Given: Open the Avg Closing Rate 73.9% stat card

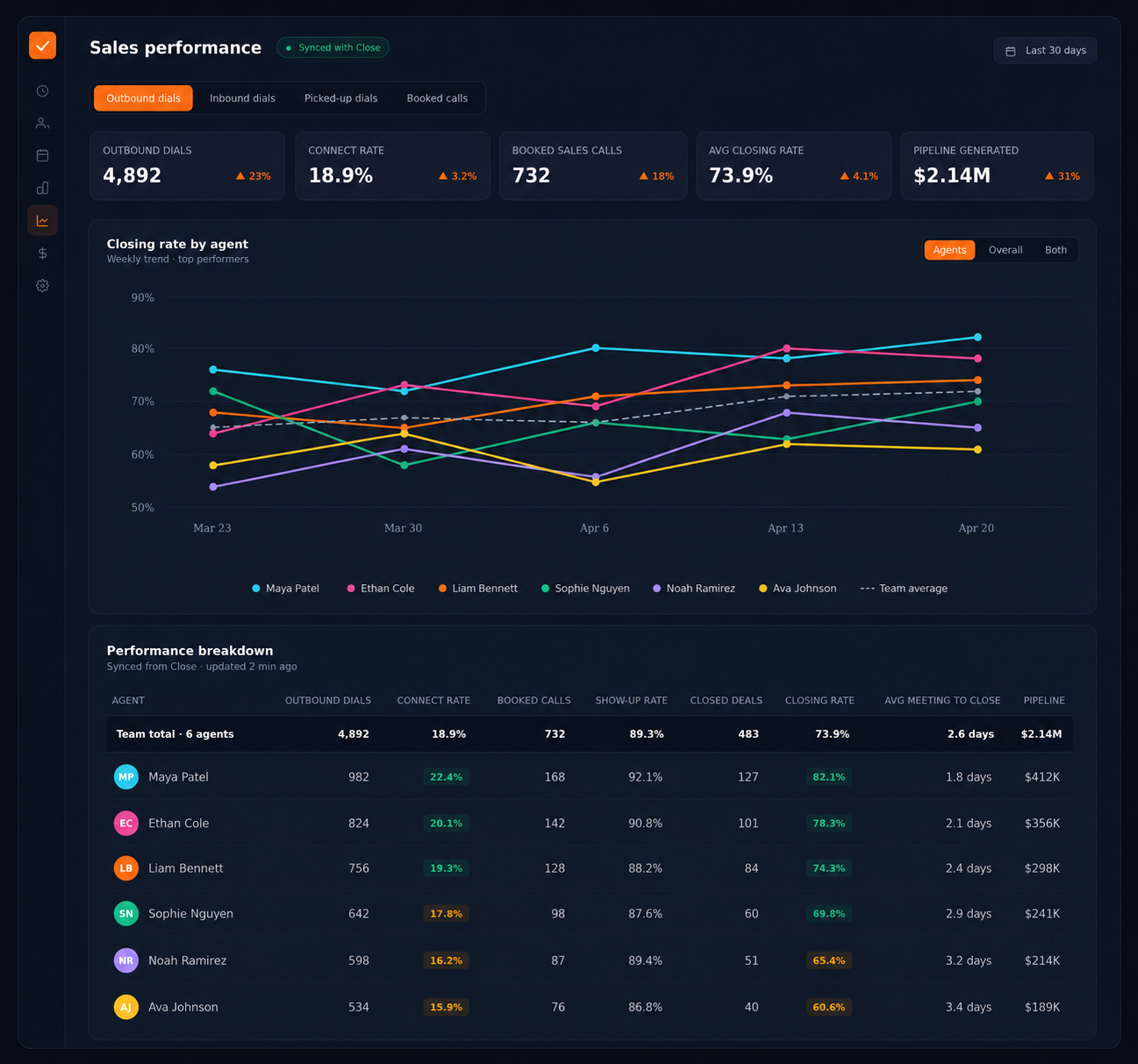Looking at the screenshot, I should point(794,166).
